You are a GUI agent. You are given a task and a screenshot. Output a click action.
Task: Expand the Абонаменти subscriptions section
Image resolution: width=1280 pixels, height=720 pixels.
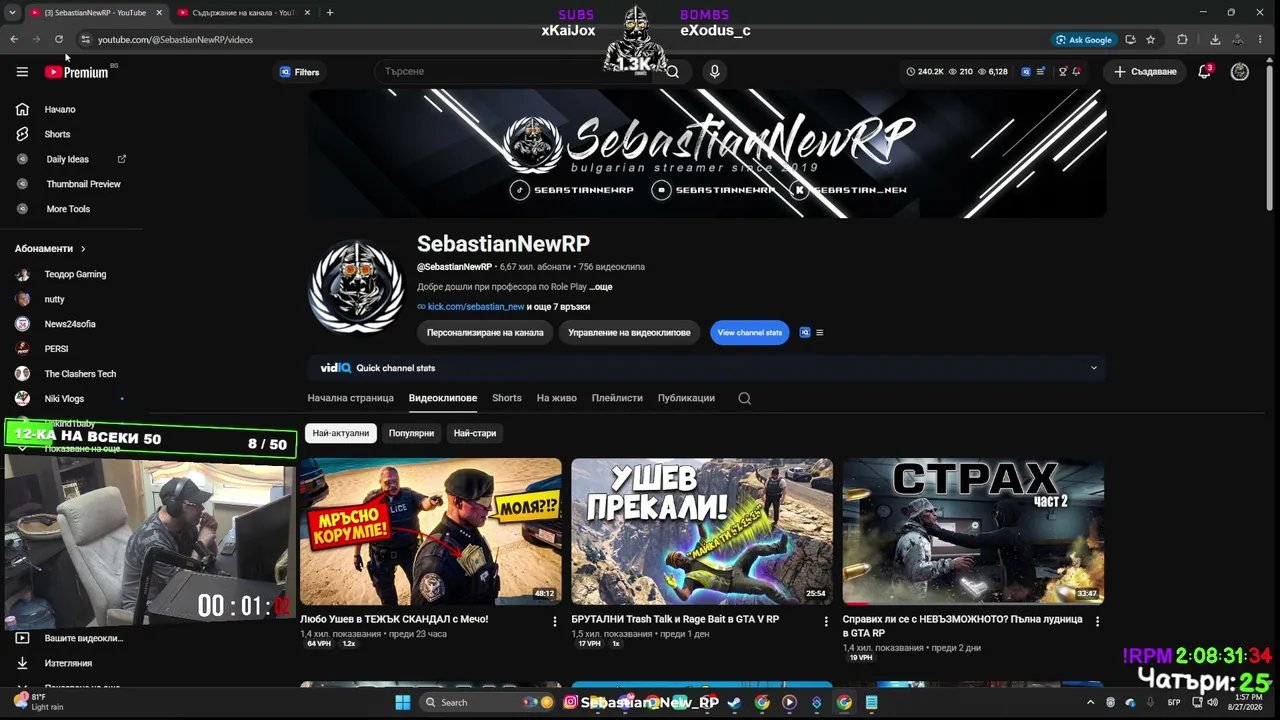click(50, 248)
